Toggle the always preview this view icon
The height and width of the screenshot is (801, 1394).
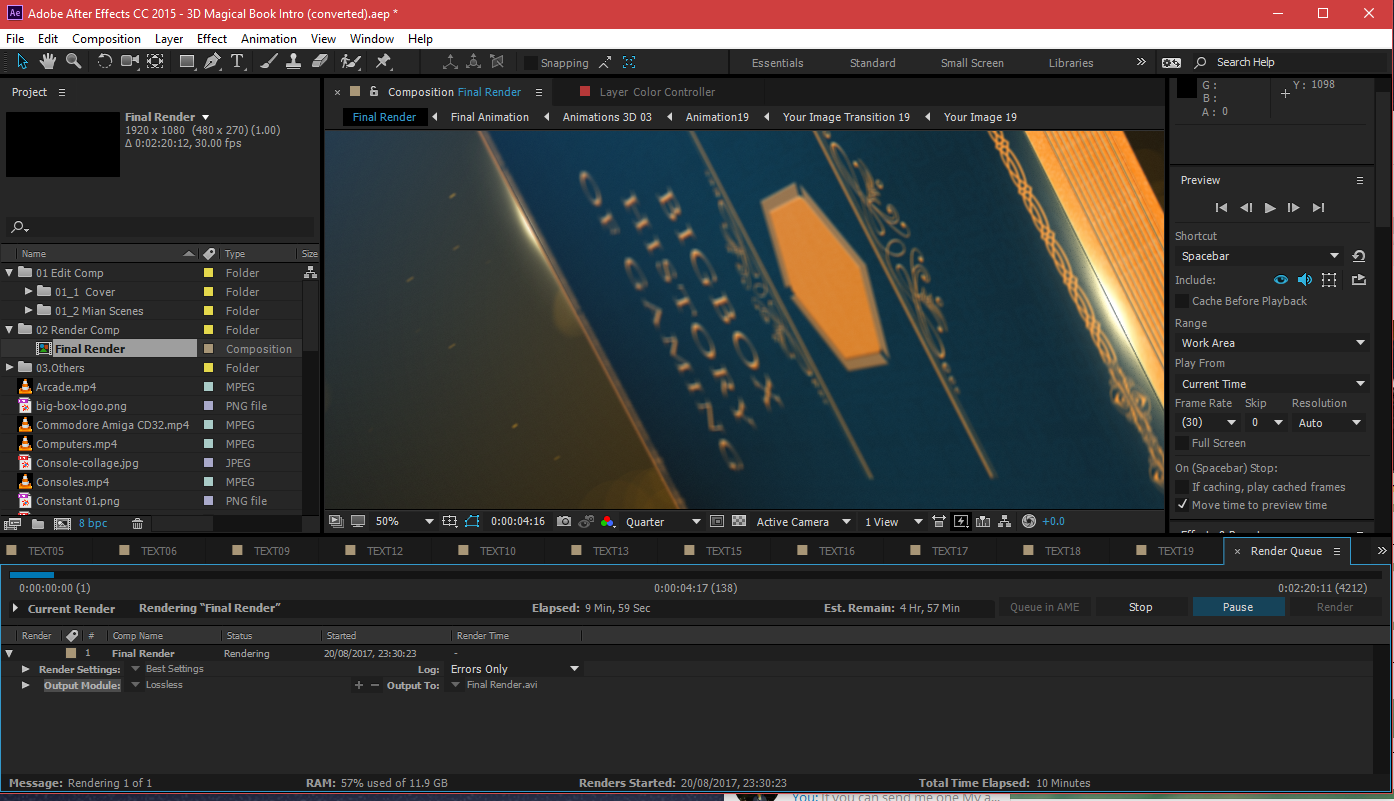pyautogui.click(x=335, y=522)
